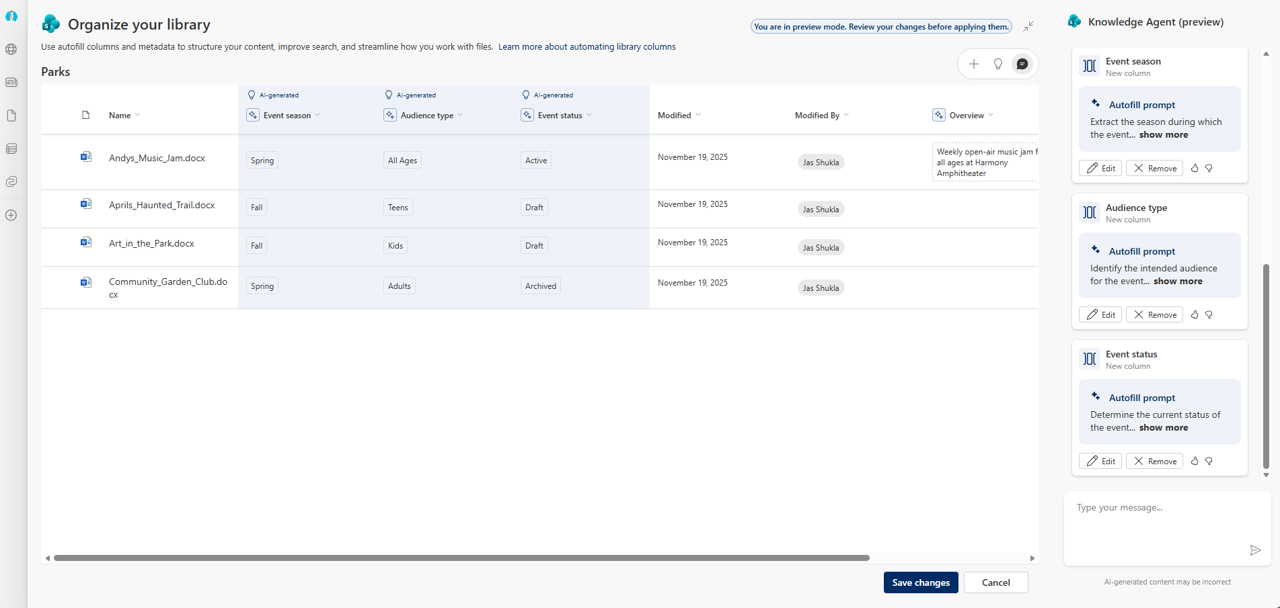
Task: Give thumbs up feedback on Event season column
Action: coord(1193,167)
